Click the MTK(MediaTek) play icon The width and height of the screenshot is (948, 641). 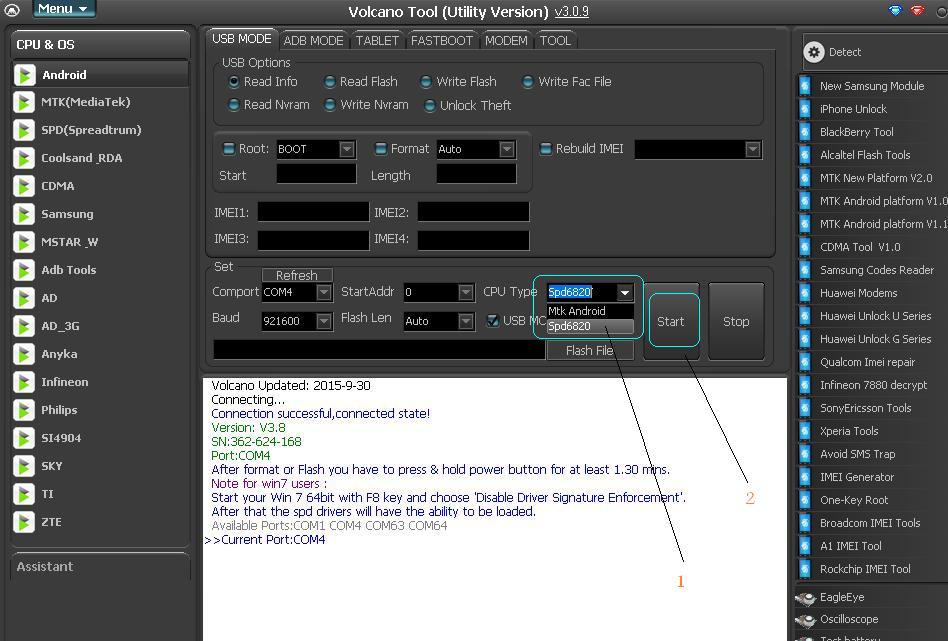(24, 102)
